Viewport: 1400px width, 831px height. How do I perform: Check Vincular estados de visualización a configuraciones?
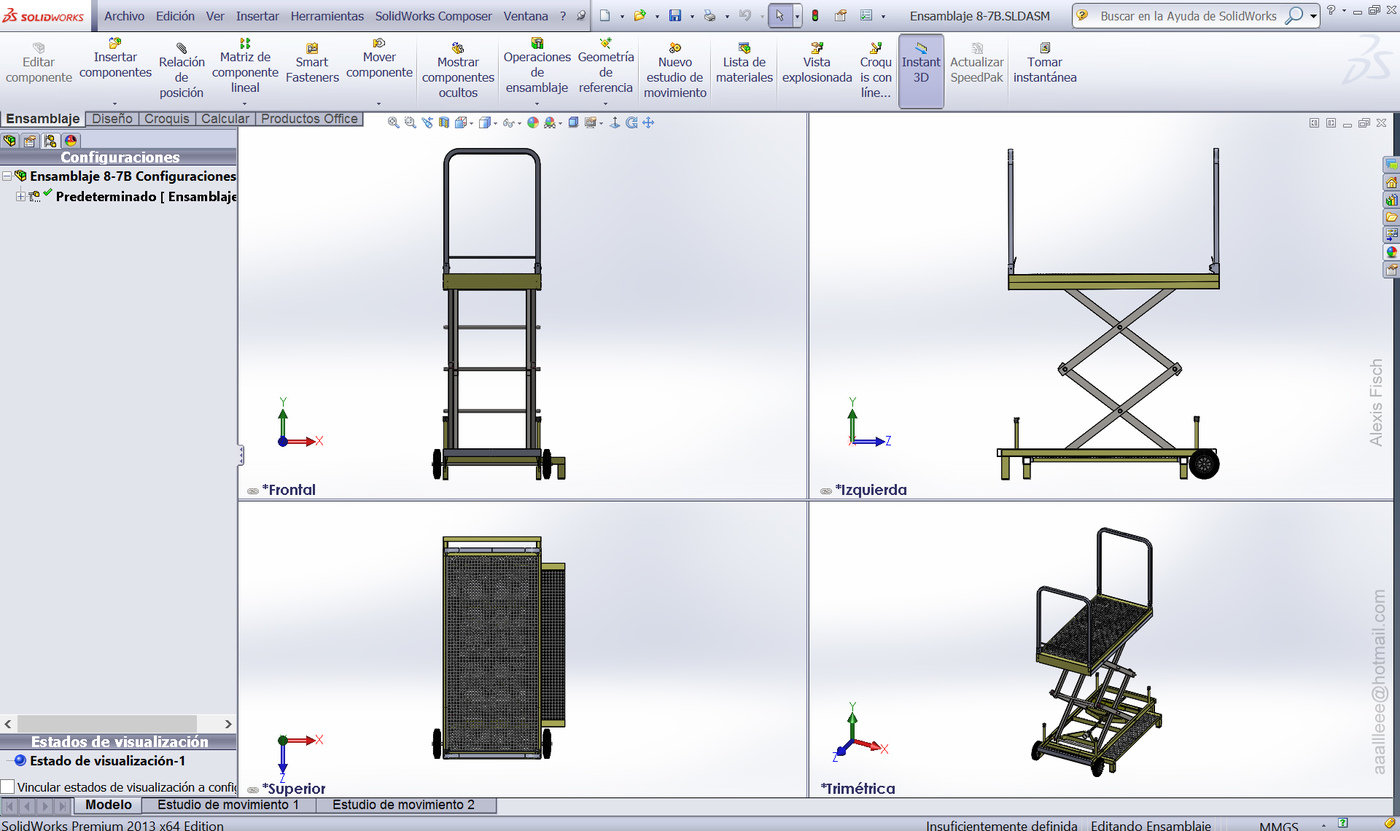coord(6,786)
